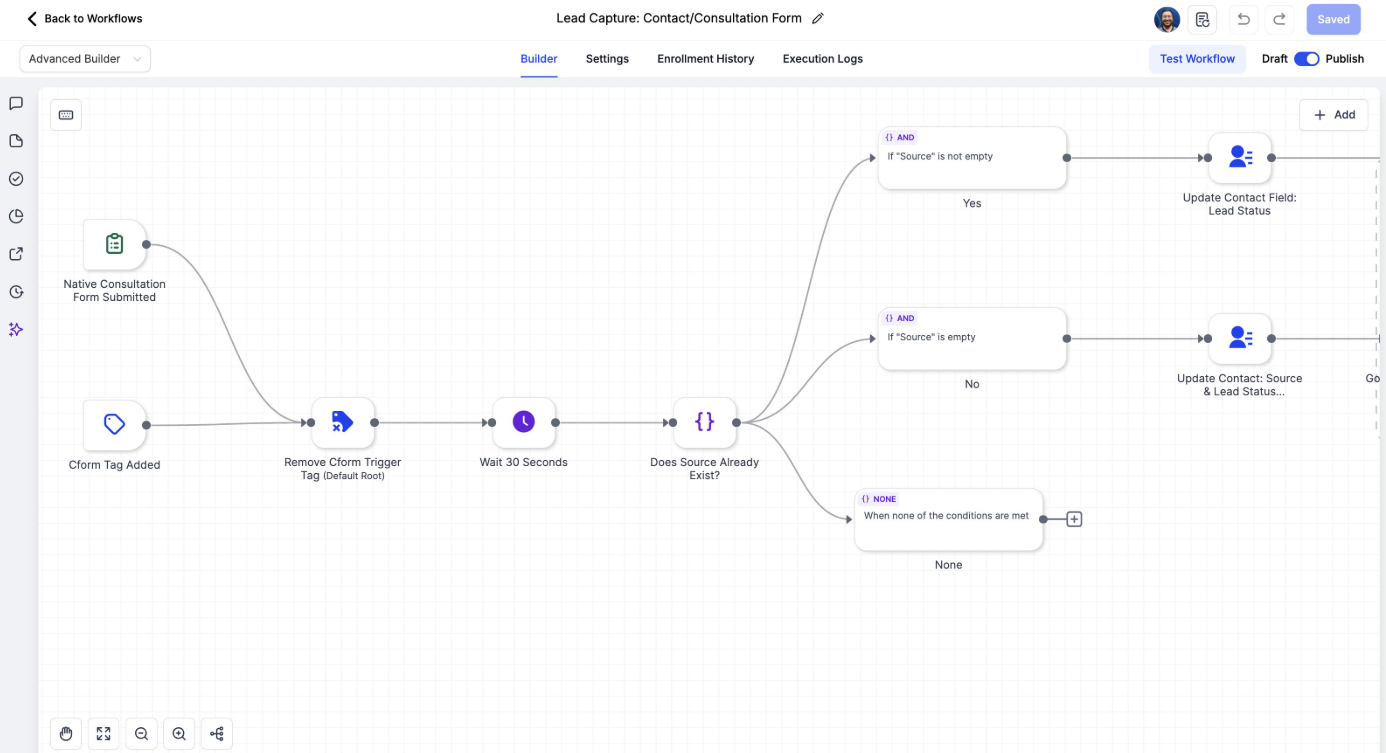
Task: Expand the Advanced Builder dropdown
Action: [x=85, y=59]
